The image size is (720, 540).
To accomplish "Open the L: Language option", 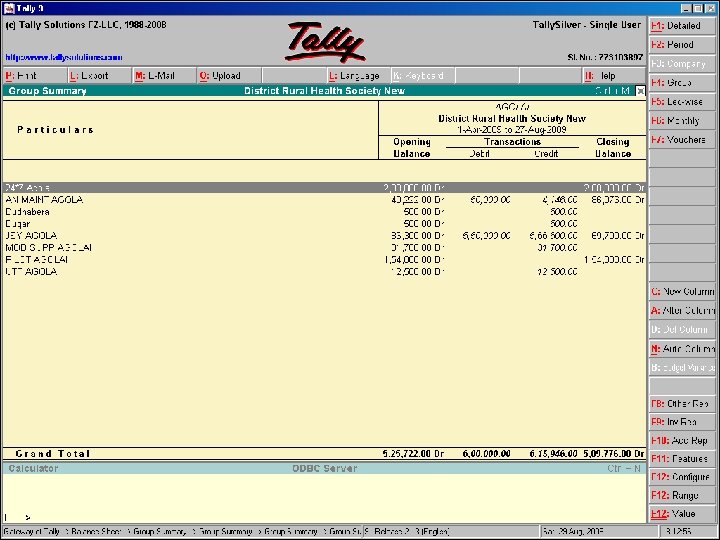I will [359, 76].
